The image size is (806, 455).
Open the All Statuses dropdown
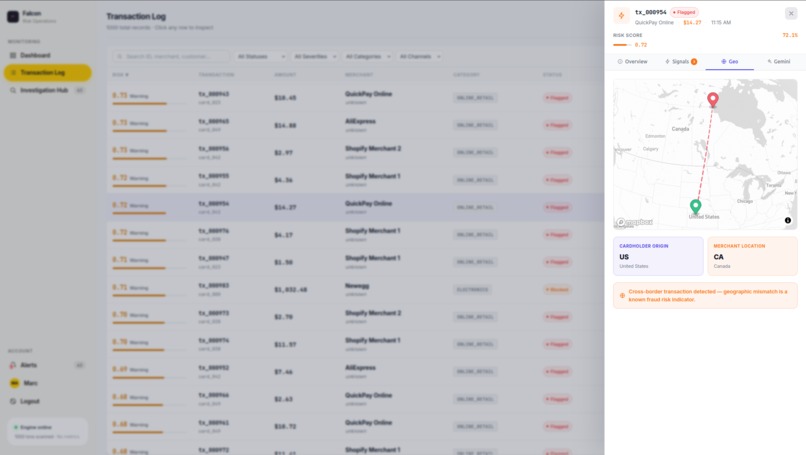tap(261, 56)
